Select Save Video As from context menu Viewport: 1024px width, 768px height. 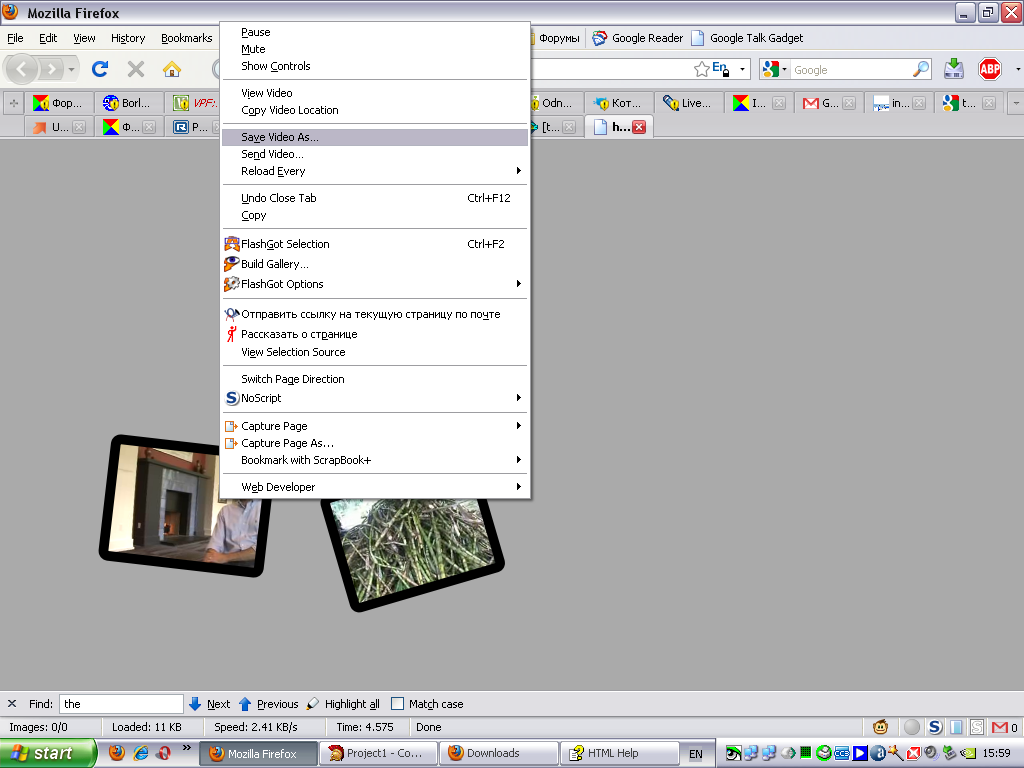click(x=280, y=137)
